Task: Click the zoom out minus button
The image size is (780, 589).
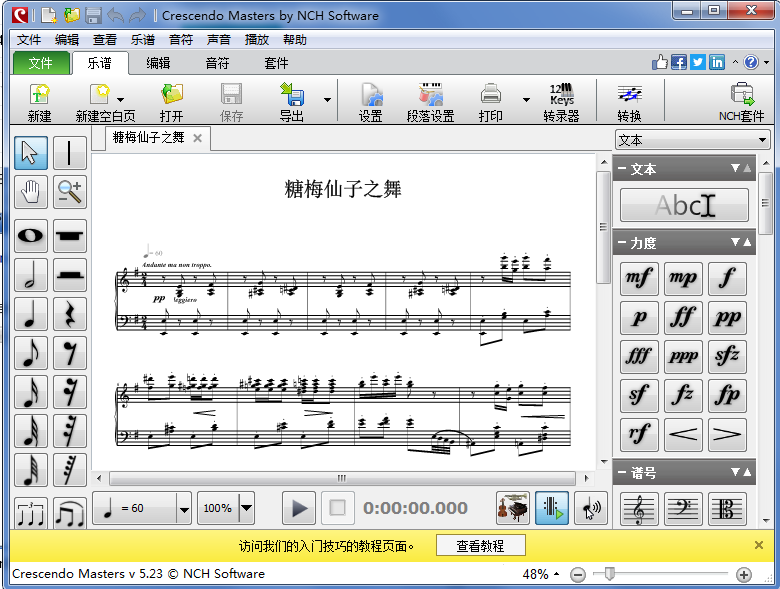Action: click(578, 575)
